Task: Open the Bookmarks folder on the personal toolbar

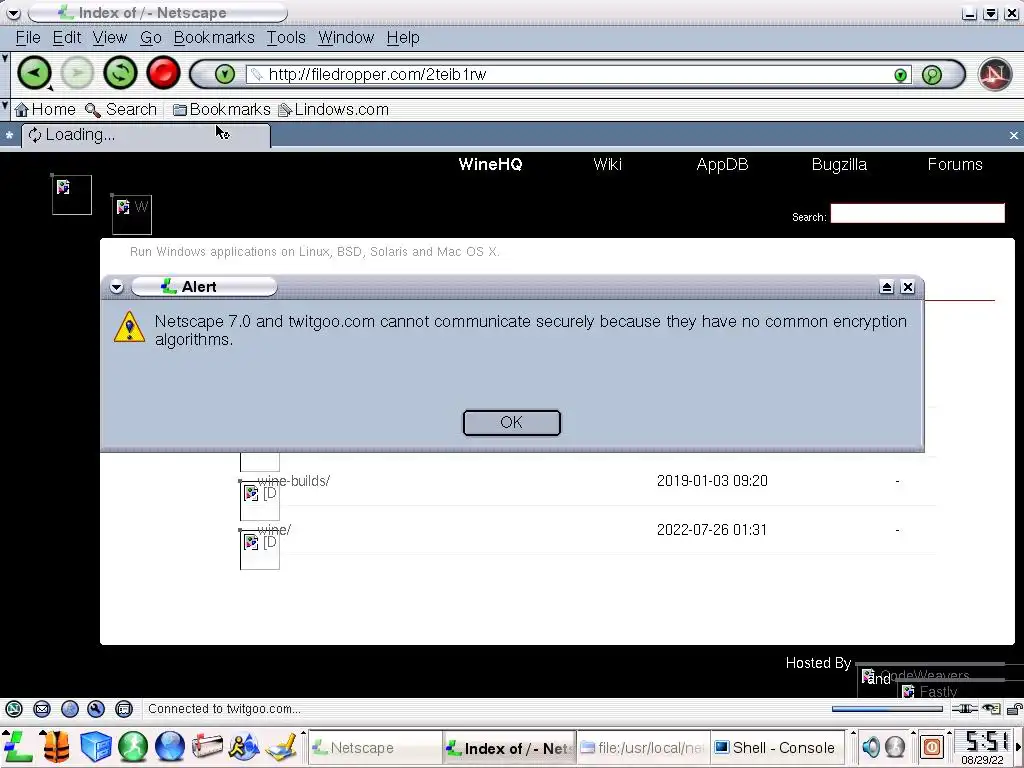Action: click(x=221, y=110)
